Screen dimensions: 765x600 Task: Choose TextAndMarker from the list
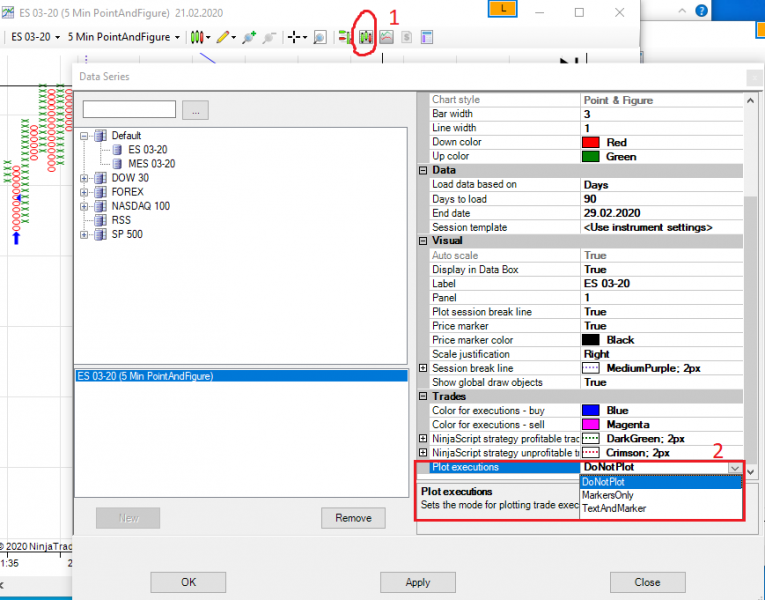point(614,508)
